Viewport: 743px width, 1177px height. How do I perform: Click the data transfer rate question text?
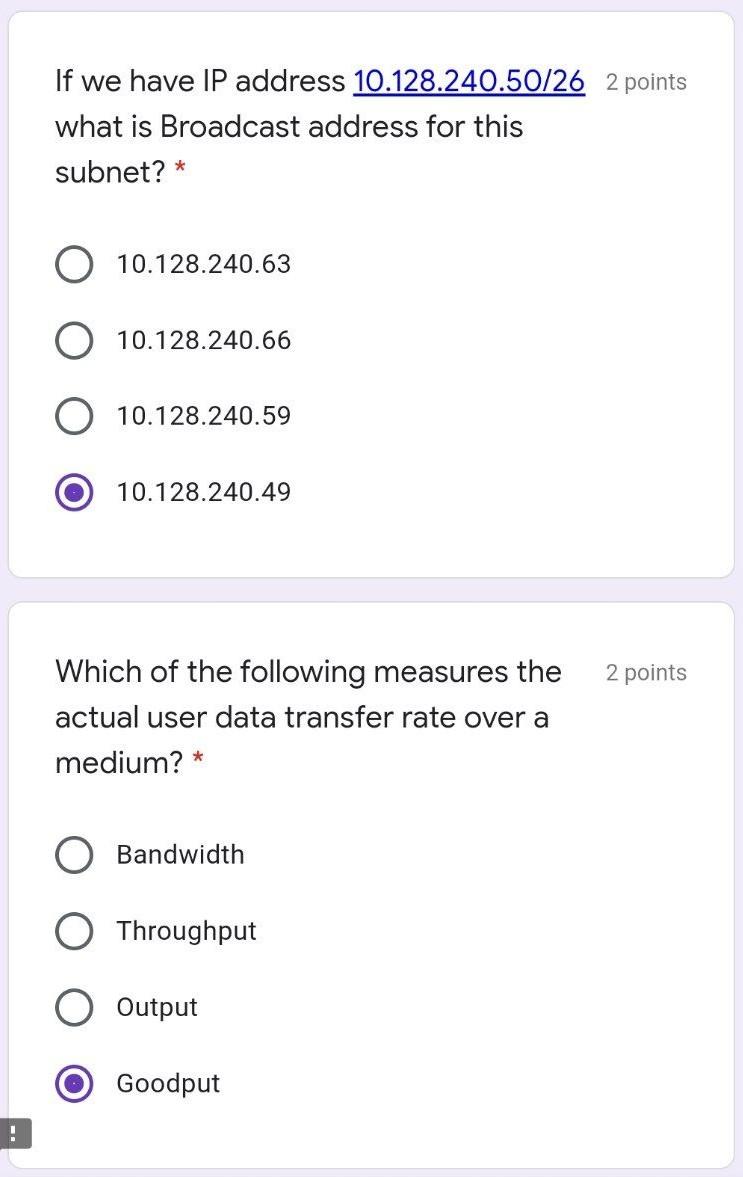300,717
